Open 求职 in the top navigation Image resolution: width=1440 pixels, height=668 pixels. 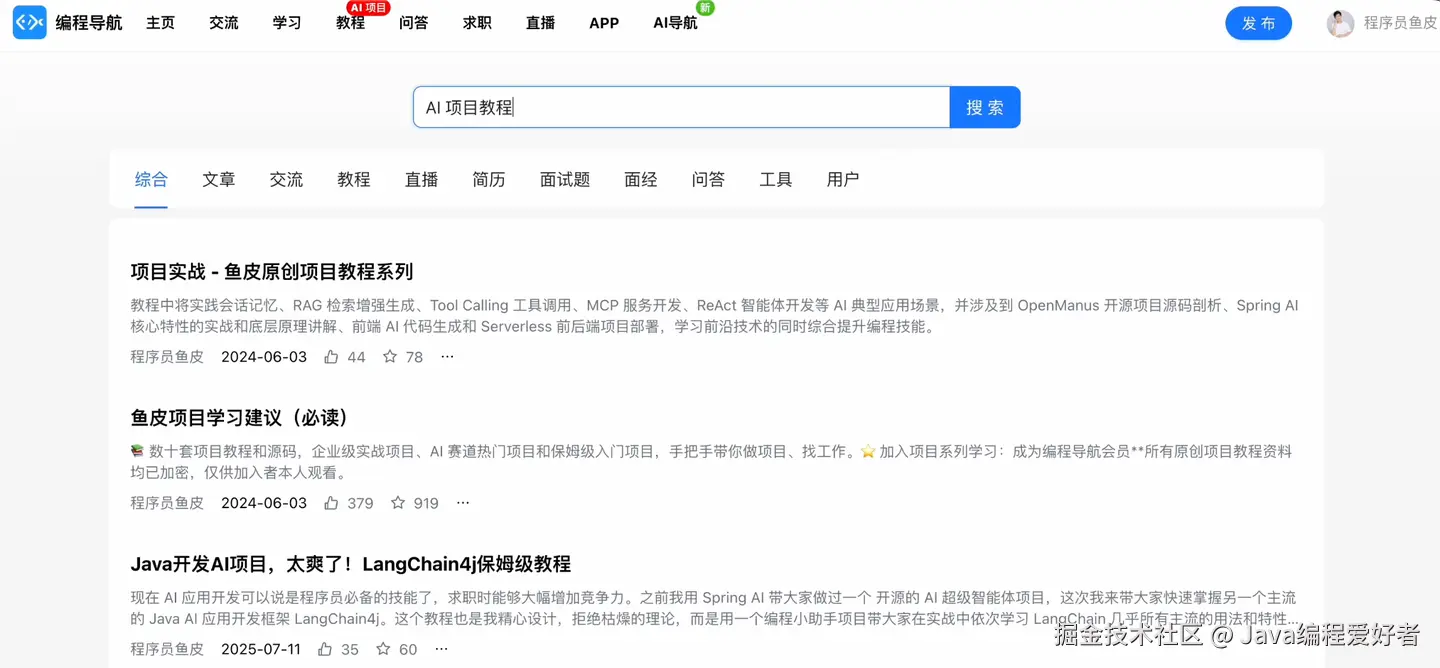(477, 23)
